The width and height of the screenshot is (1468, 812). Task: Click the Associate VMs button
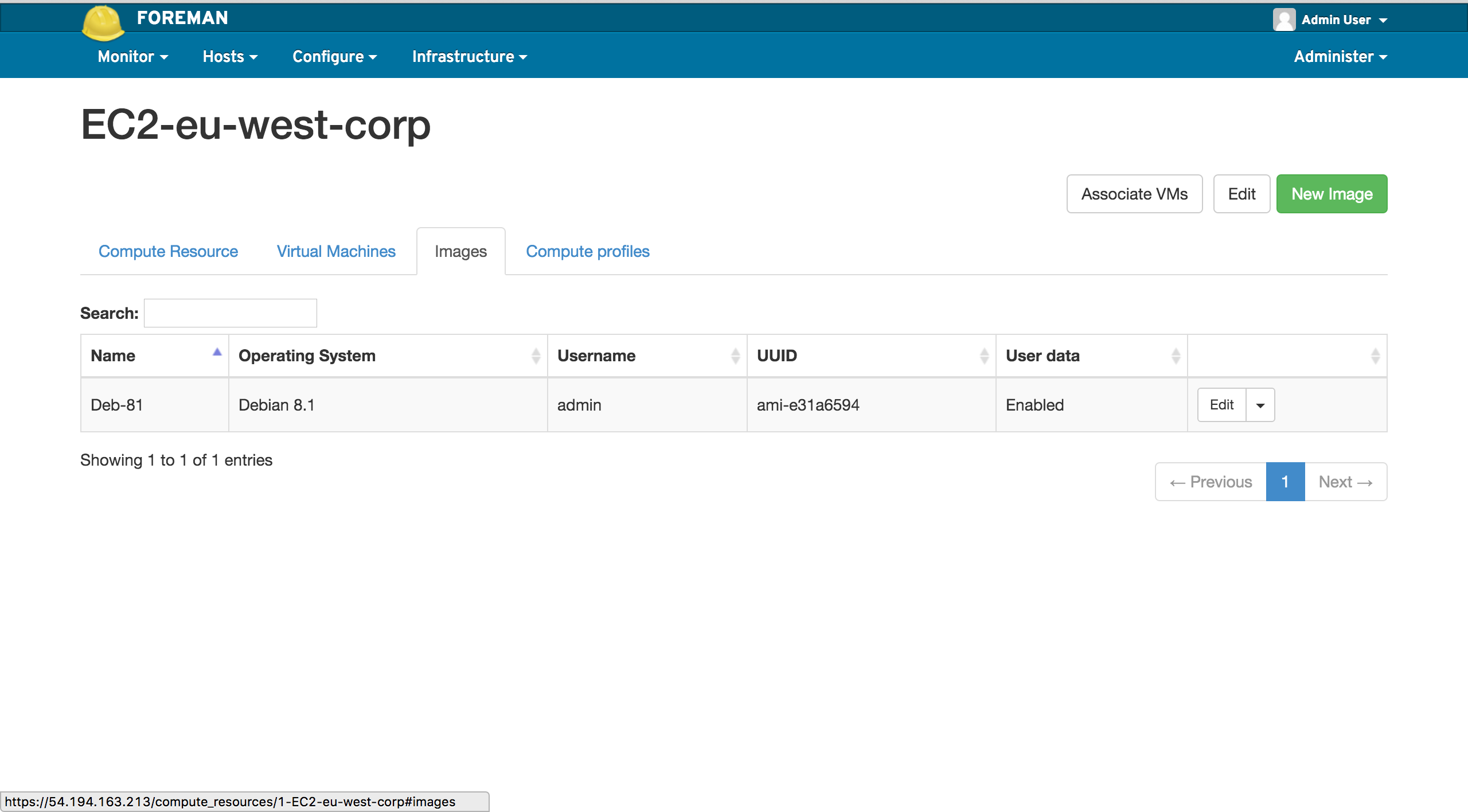point(1134,194)
